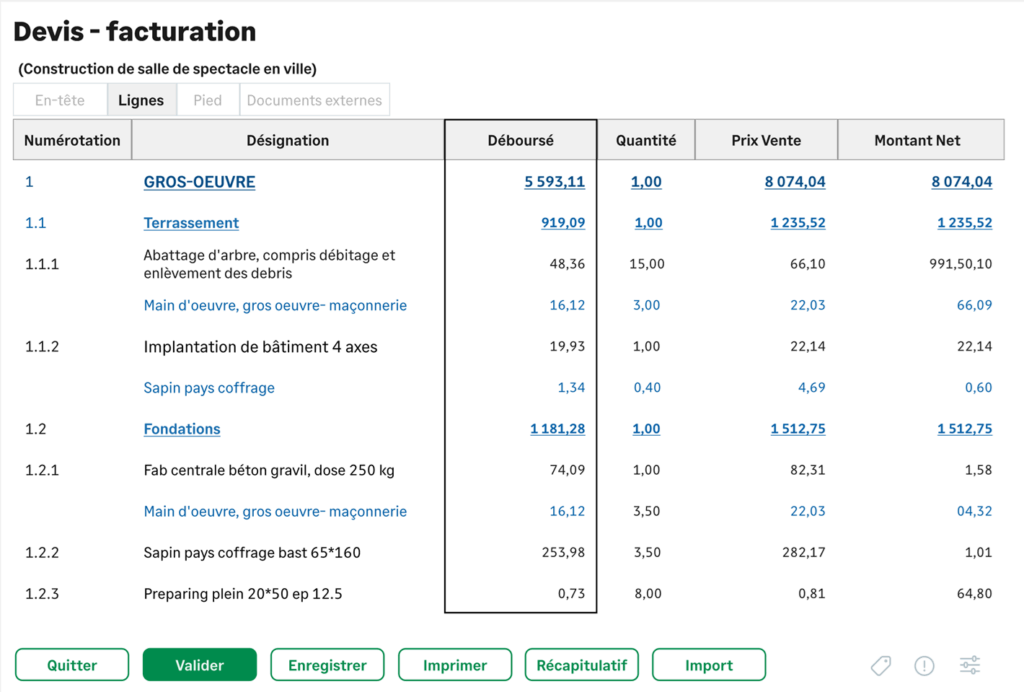The height and width of the screenshot is (692, 1024).
Task: Open the sliders settings icon
Action: pos(970,665)
